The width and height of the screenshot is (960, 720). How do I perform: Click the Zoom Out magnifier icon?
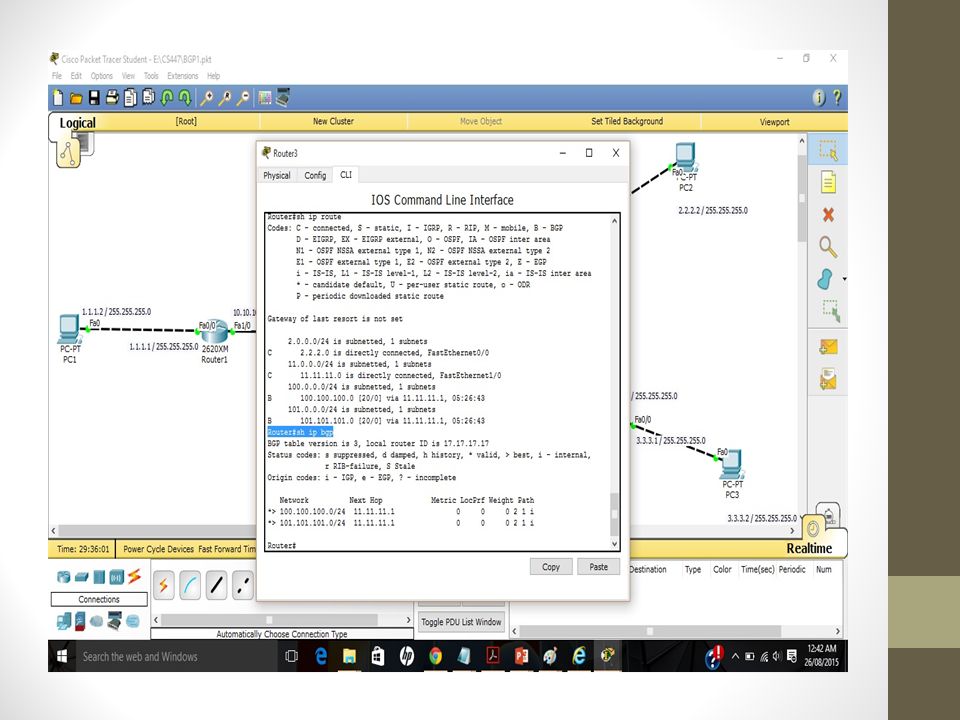coord(244,98)
